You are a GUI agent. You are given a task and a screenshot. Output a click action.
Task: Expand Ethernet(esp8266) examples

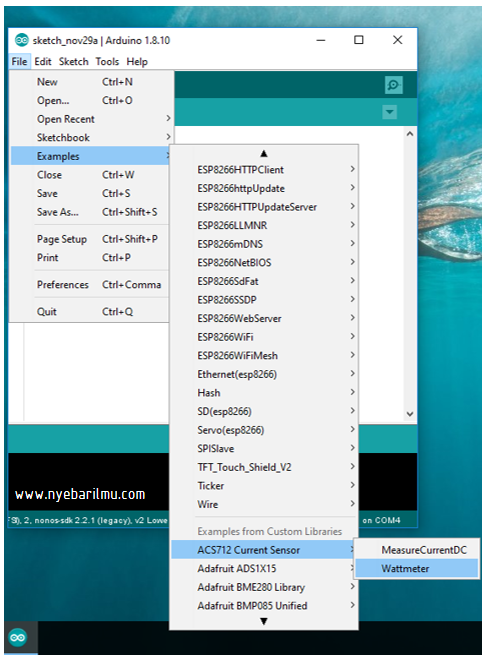coord(264,374)
